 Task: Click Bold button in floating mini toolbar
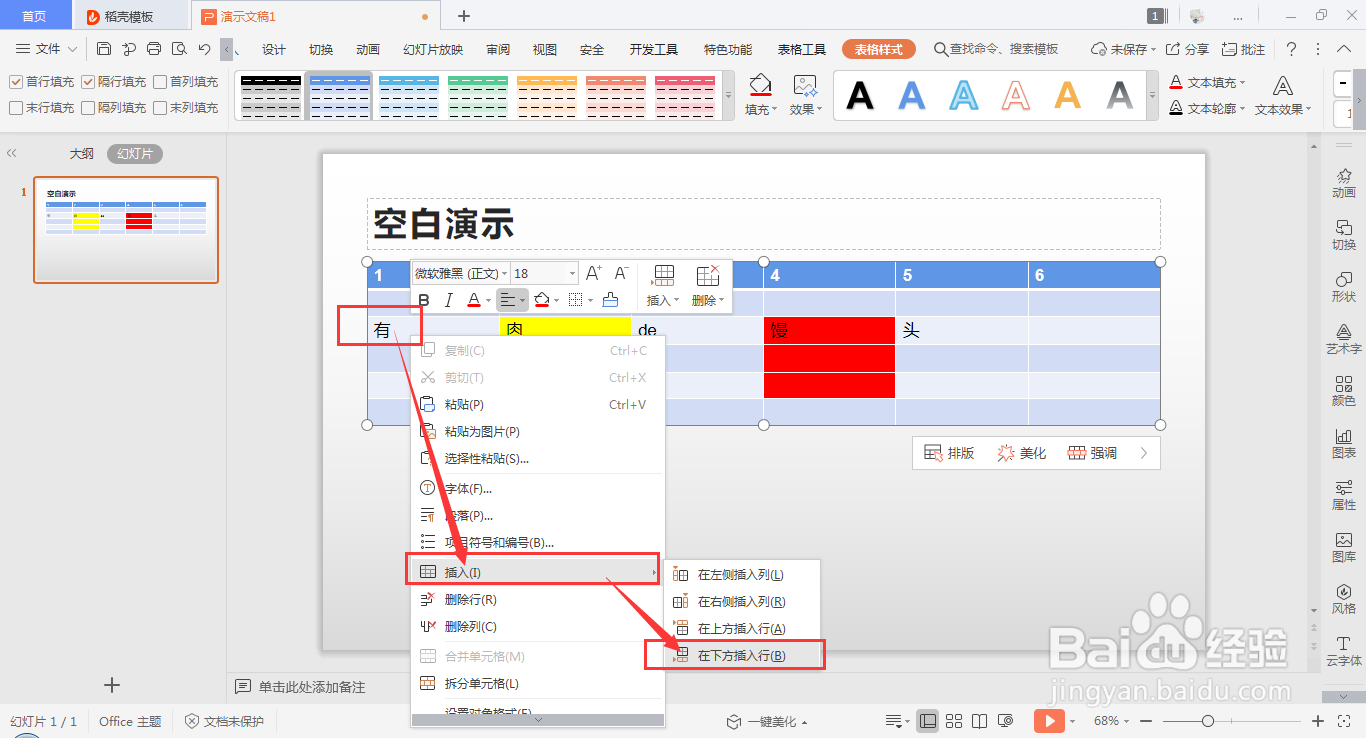[424, 300]
